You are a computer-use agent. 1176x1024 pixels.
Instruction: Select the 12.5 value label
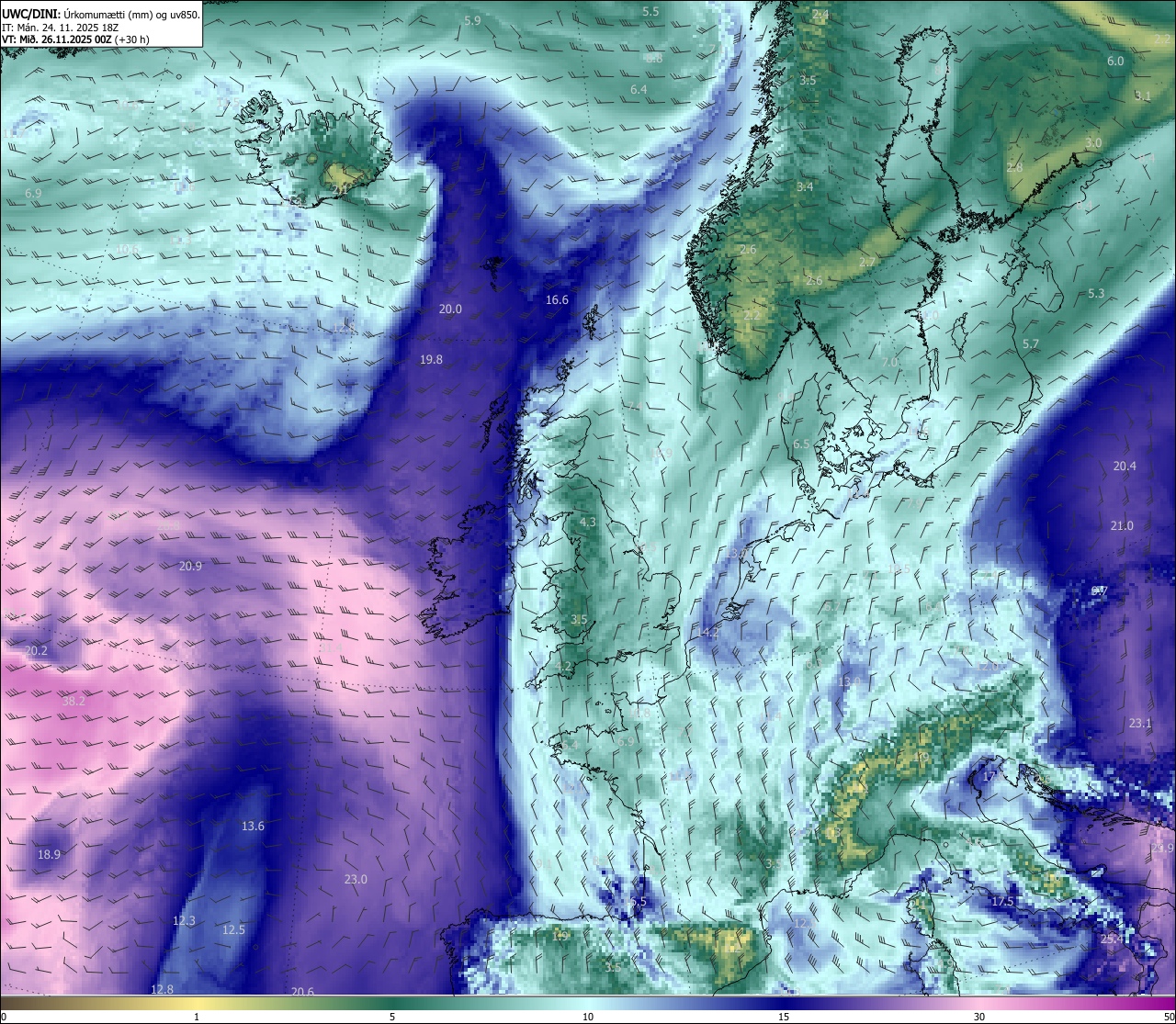click(x=233, y=930)
